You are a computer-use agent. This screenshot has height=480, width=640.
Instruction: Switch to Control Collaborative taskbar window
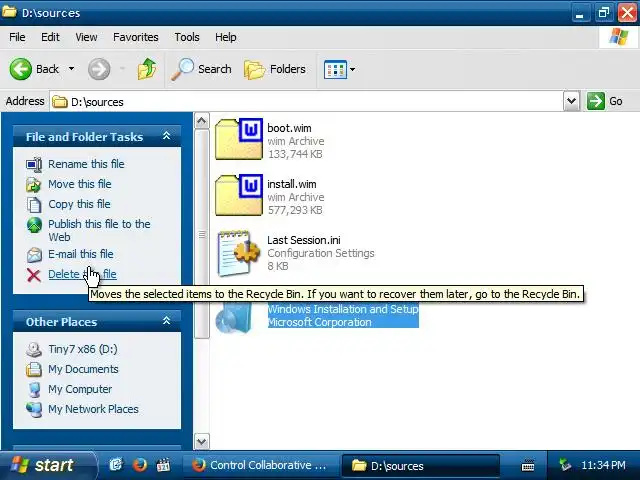click(261, 465)
